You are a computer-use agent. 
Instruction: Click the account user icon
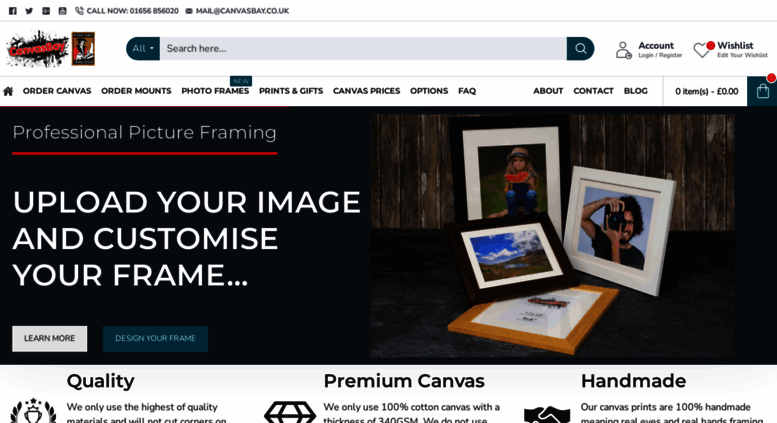pos(623,50)
